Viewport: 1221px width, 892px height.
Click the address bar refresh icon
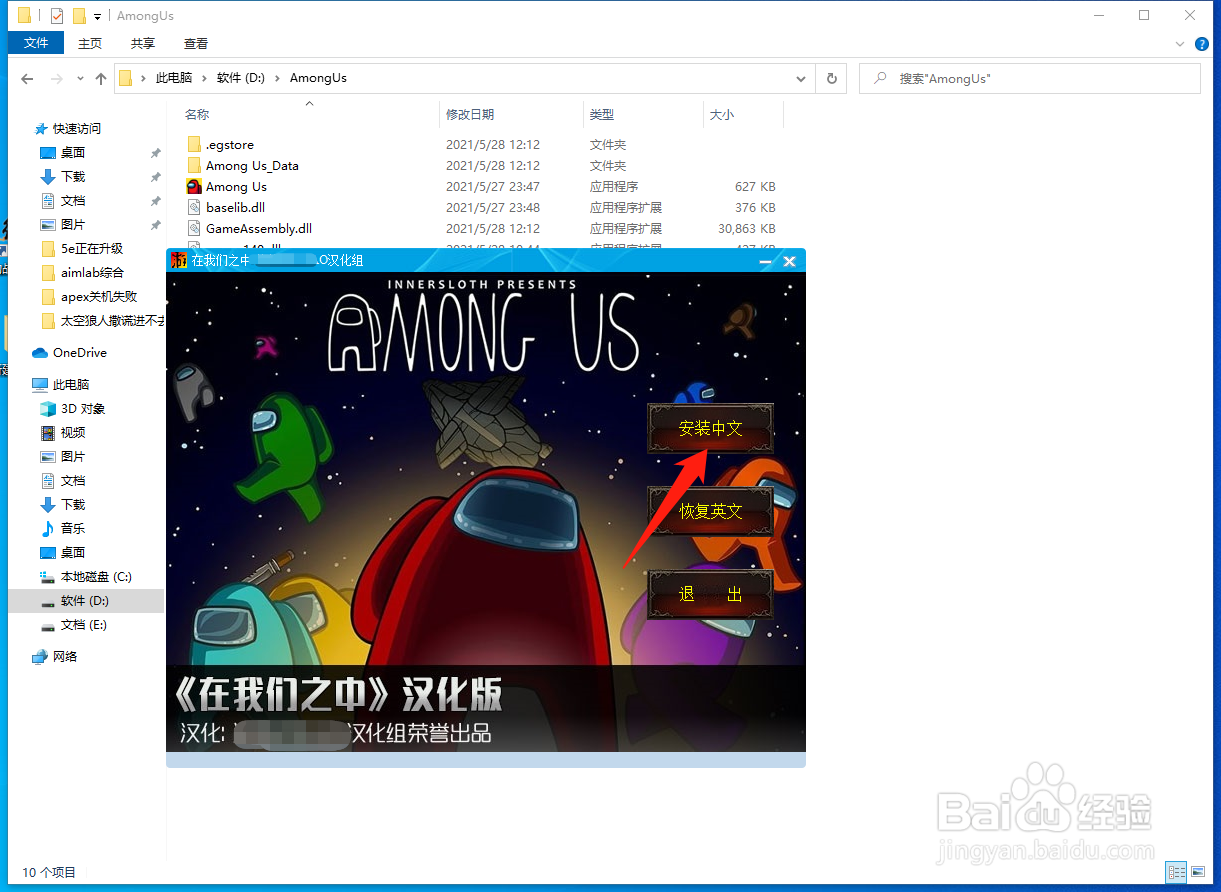pos(831,78)
